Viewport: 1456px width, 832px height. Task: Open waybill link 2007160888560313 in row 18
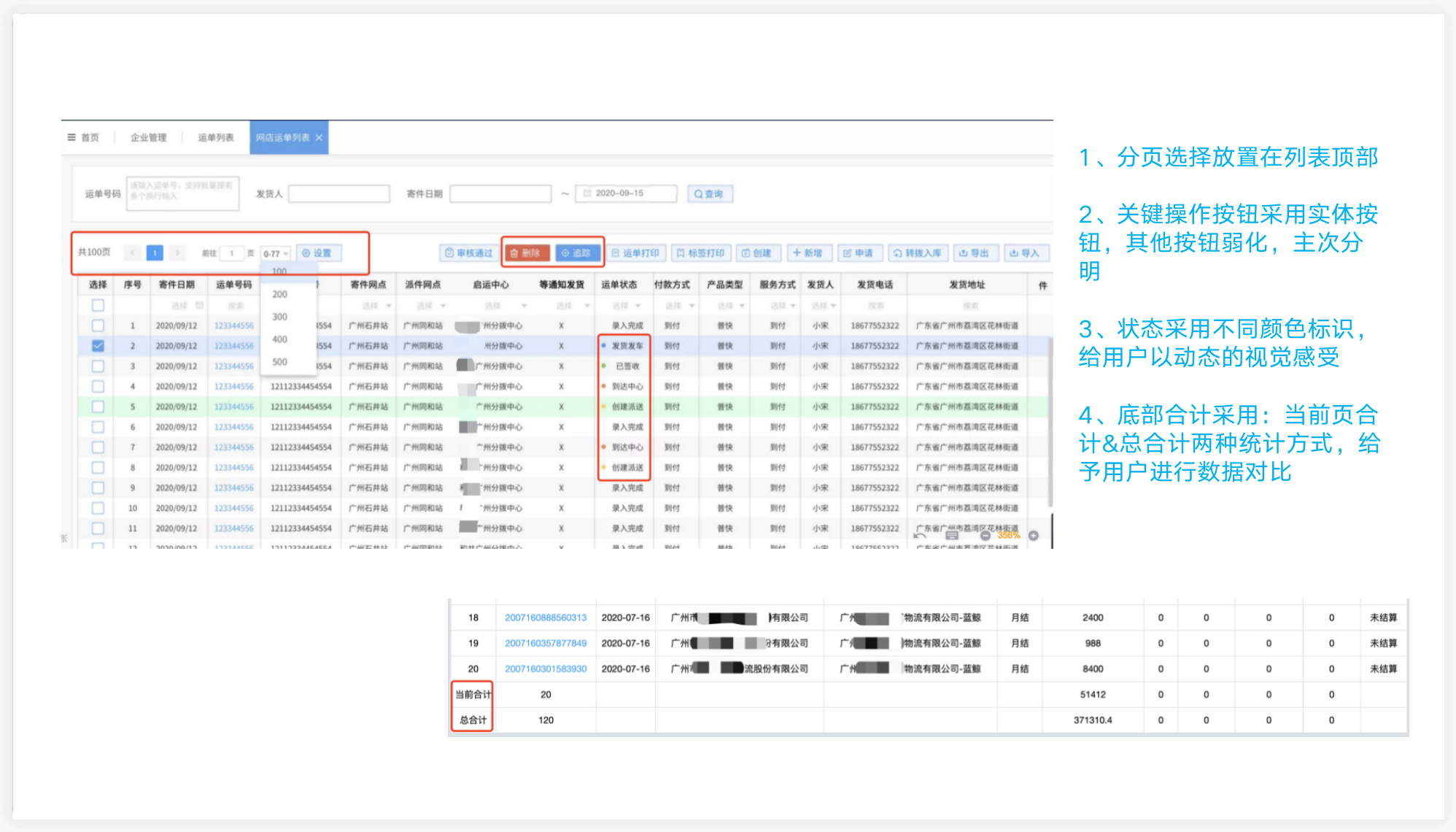pos(546,617)
